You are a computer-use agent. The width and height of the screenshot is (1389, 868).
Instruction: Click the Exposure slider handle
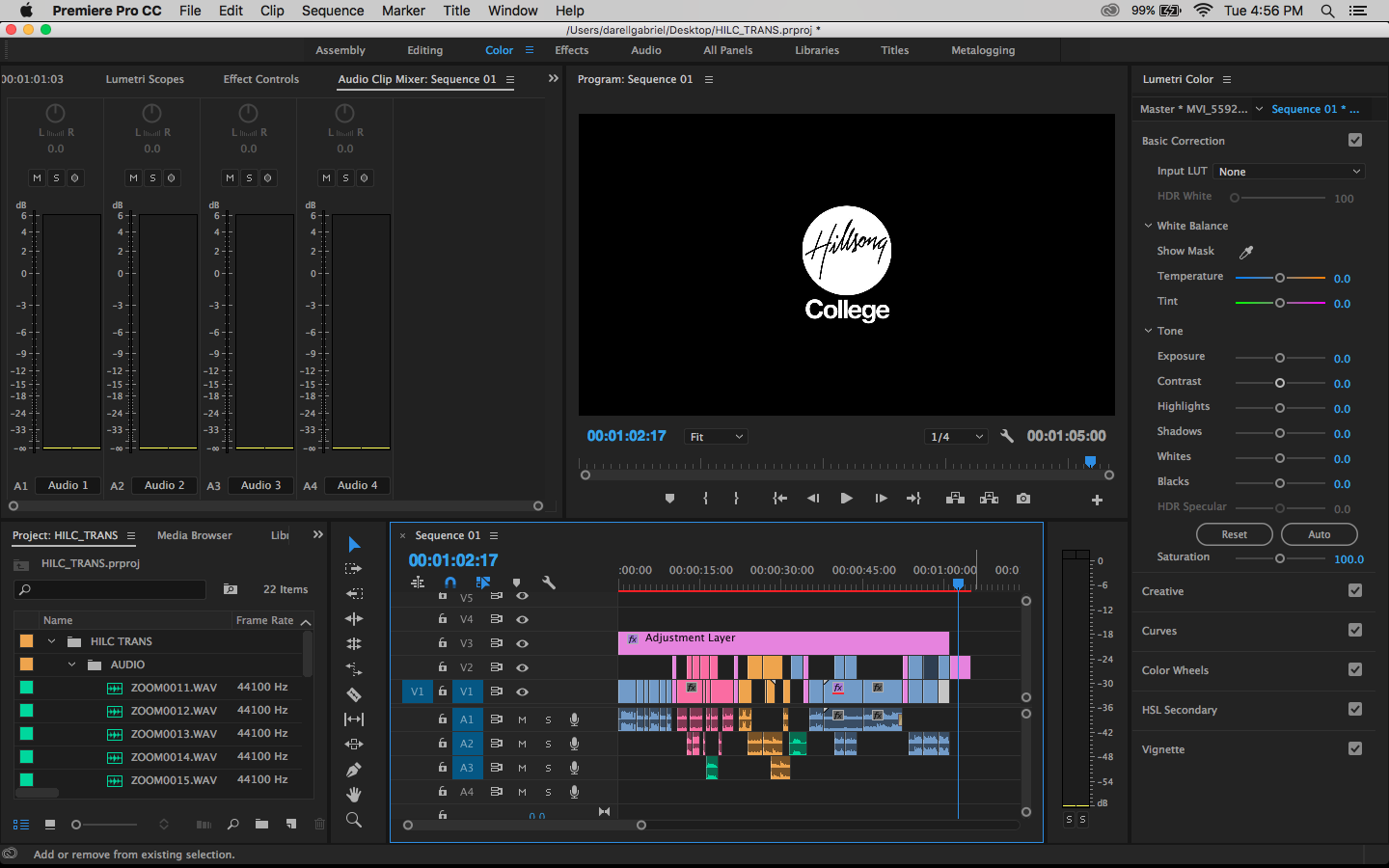1280,358
